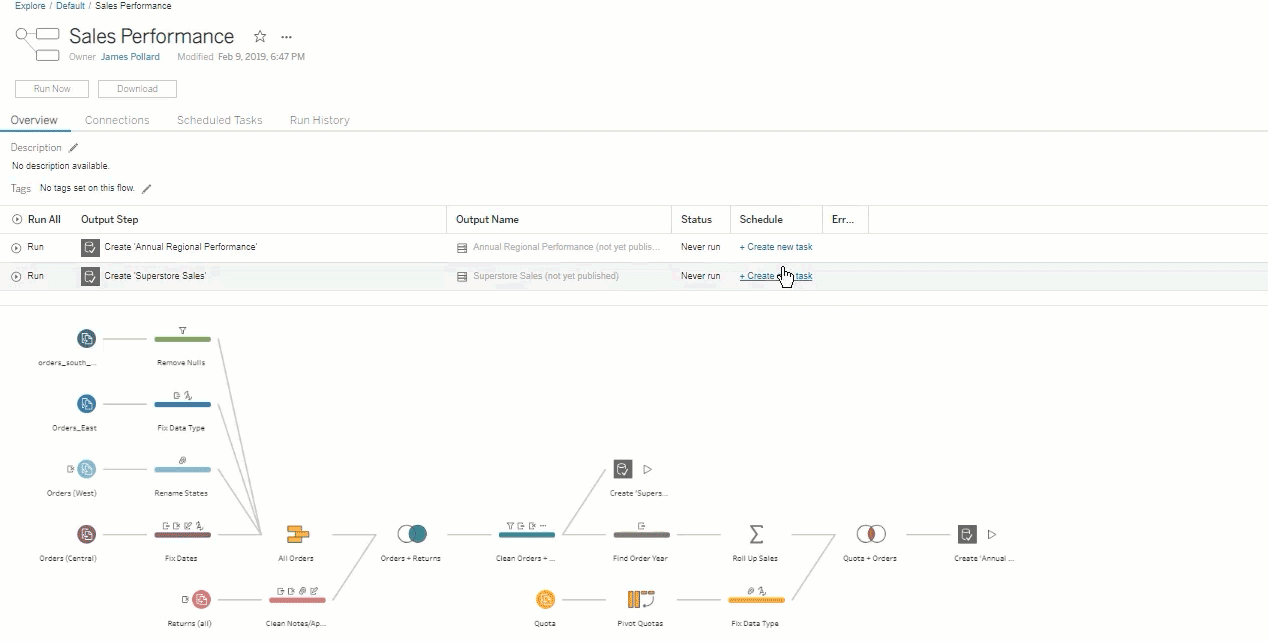Image resolution: width=1268 pixels, height=642 pixels.
Task: Open owner James Pollard's profile link
Action: (130, 57)
